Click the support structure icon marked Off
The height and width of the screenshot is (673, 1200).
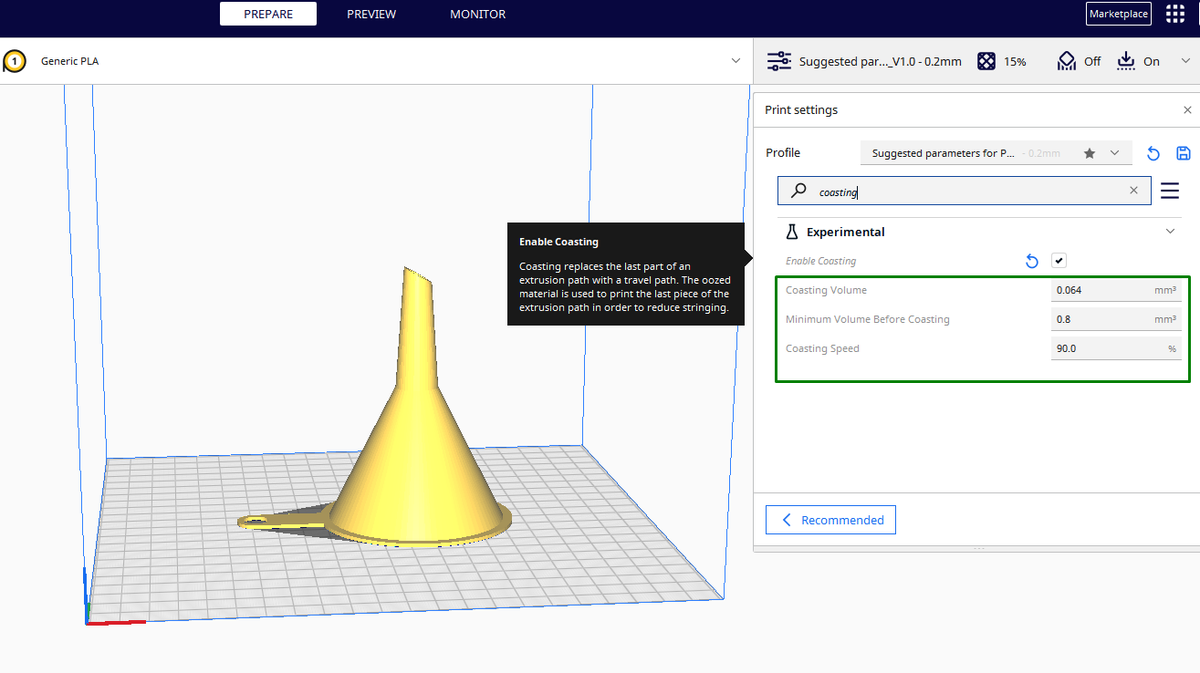tap(1066, 61)
